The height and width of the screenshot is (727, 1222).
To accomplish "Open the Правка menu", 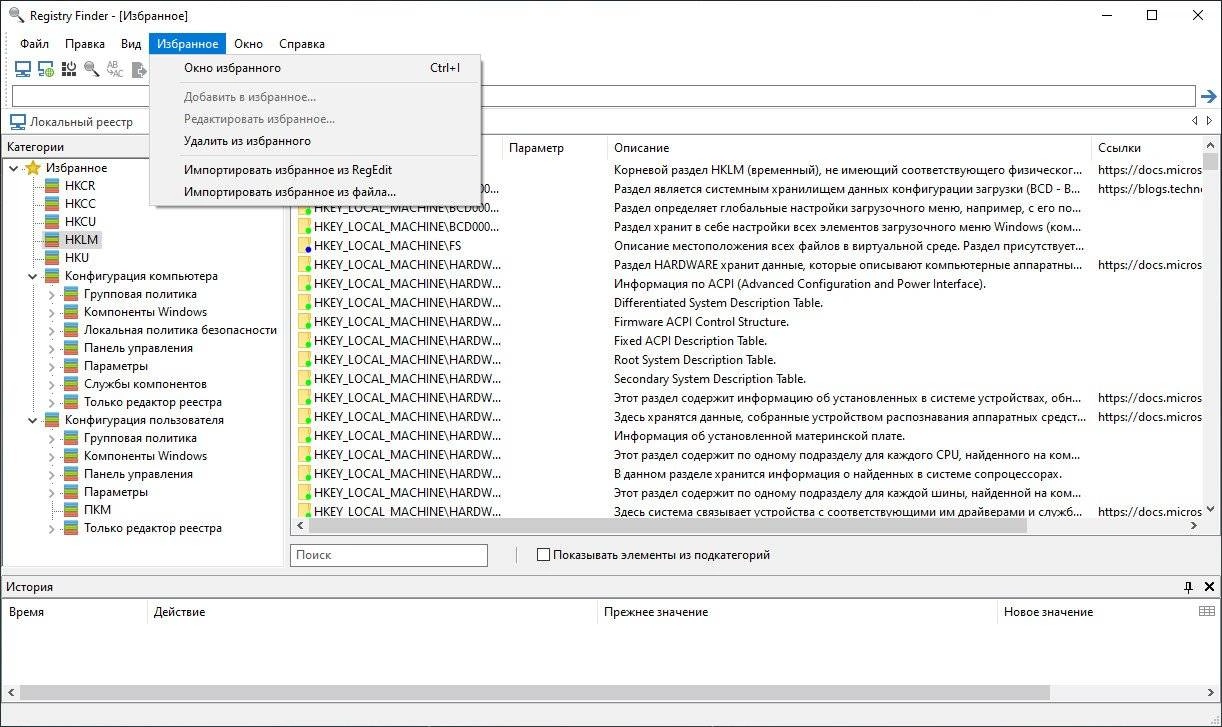I will (x=85, y=44).
